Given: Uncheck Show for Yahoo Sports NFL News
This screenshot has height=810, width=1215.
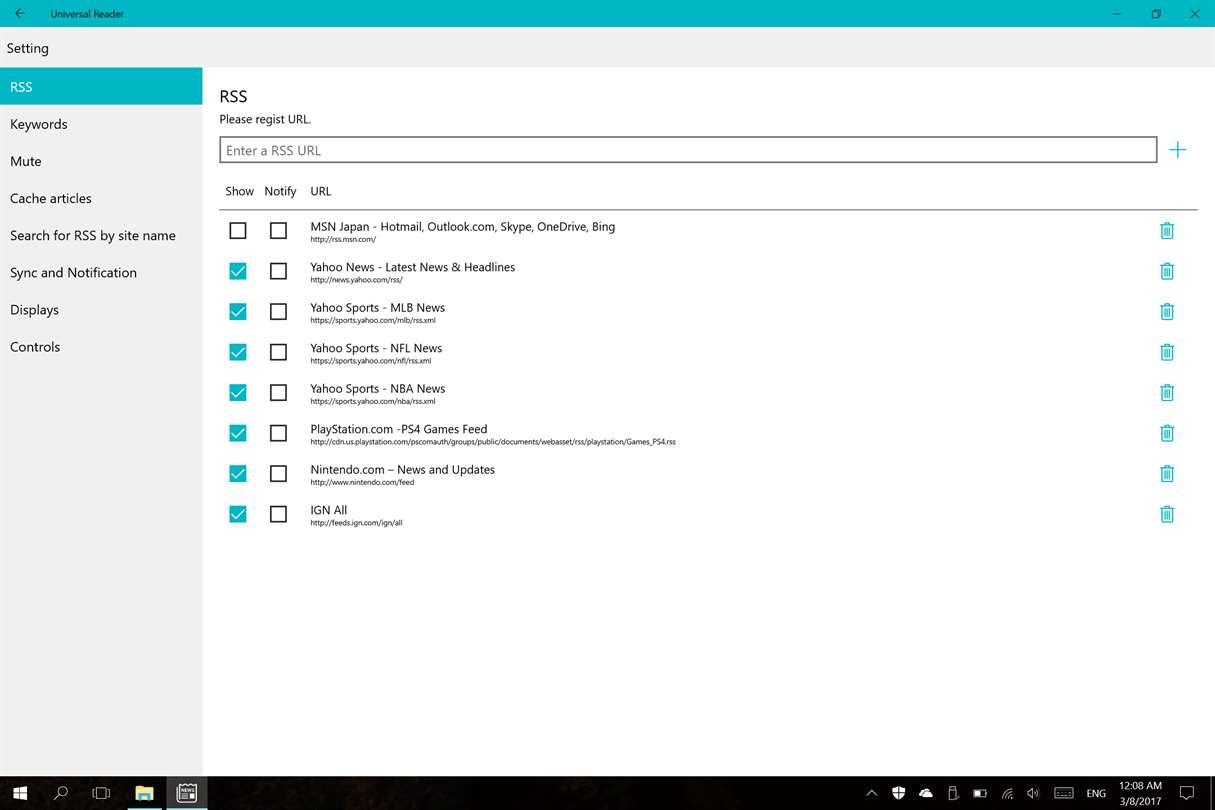Looking at the screenshot, I should tap(238, 352).
